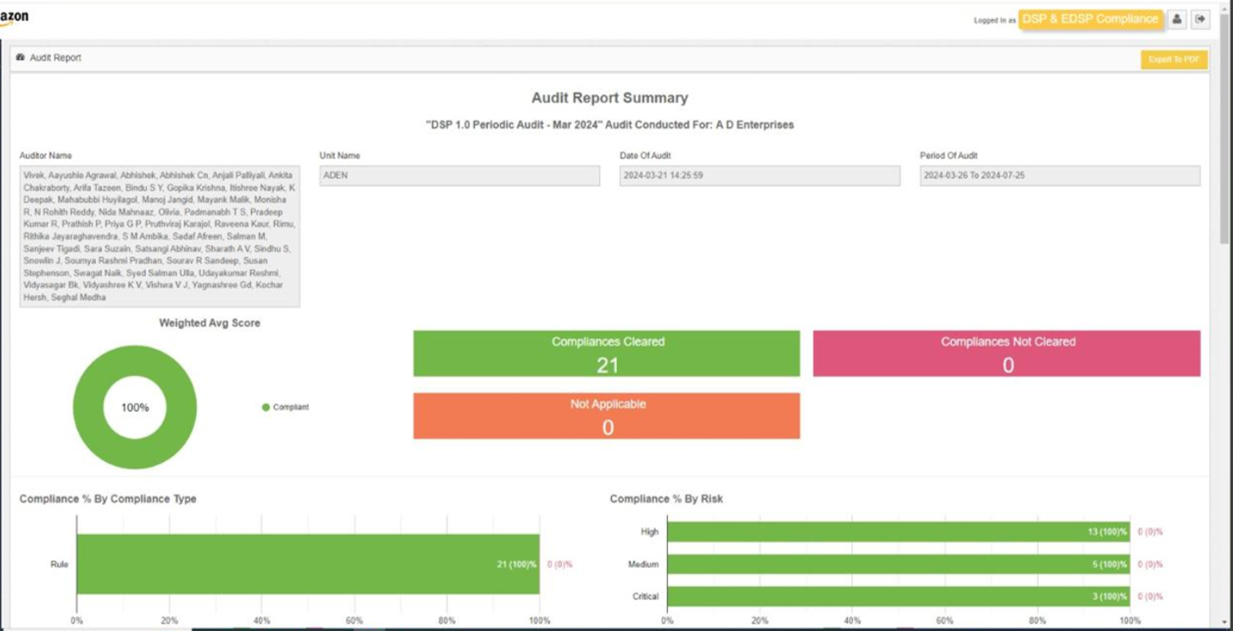Click the Audit Report panel icon
The image size is (1233, 631).
coord(20,58)
